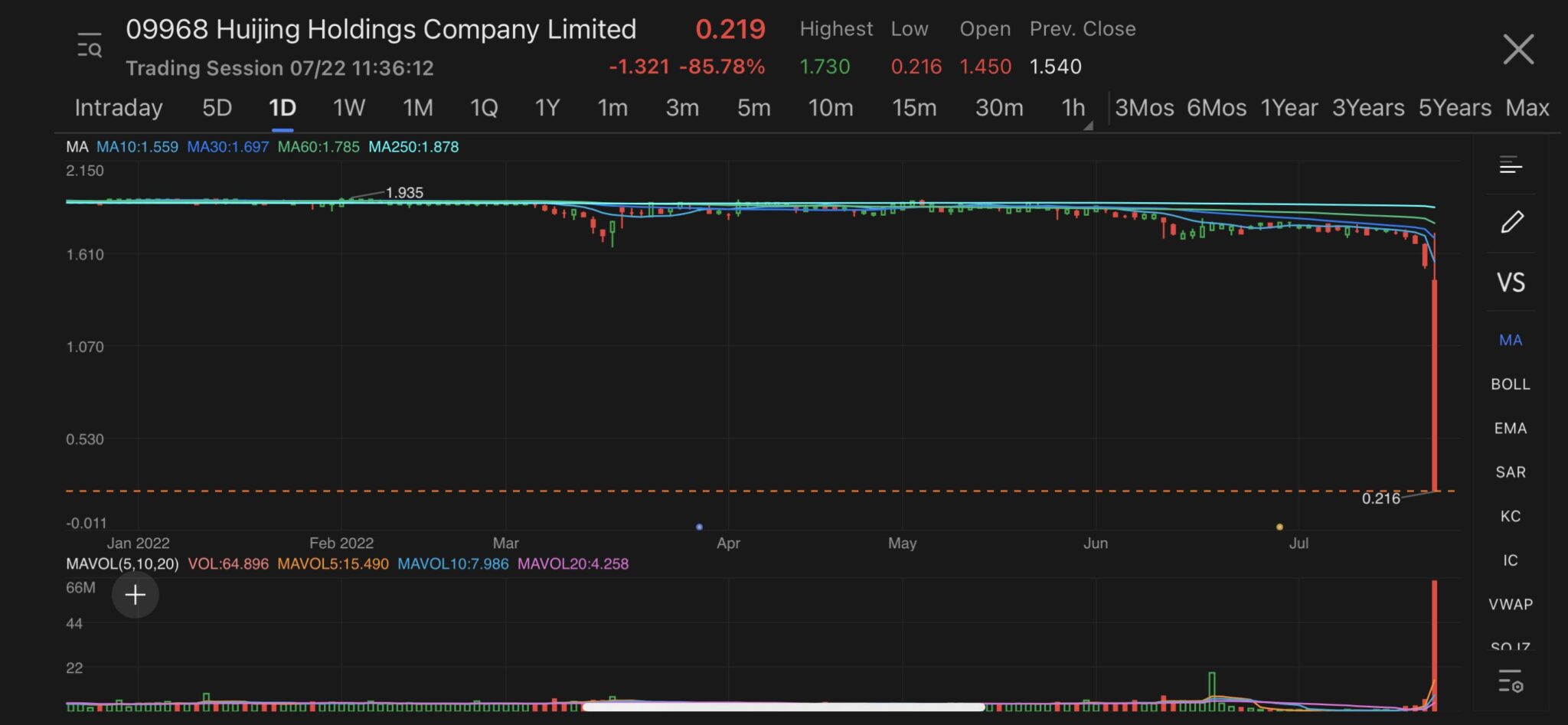1568x725 pixels.
Task: Open the VS comparison tool
Action: 1511,282
